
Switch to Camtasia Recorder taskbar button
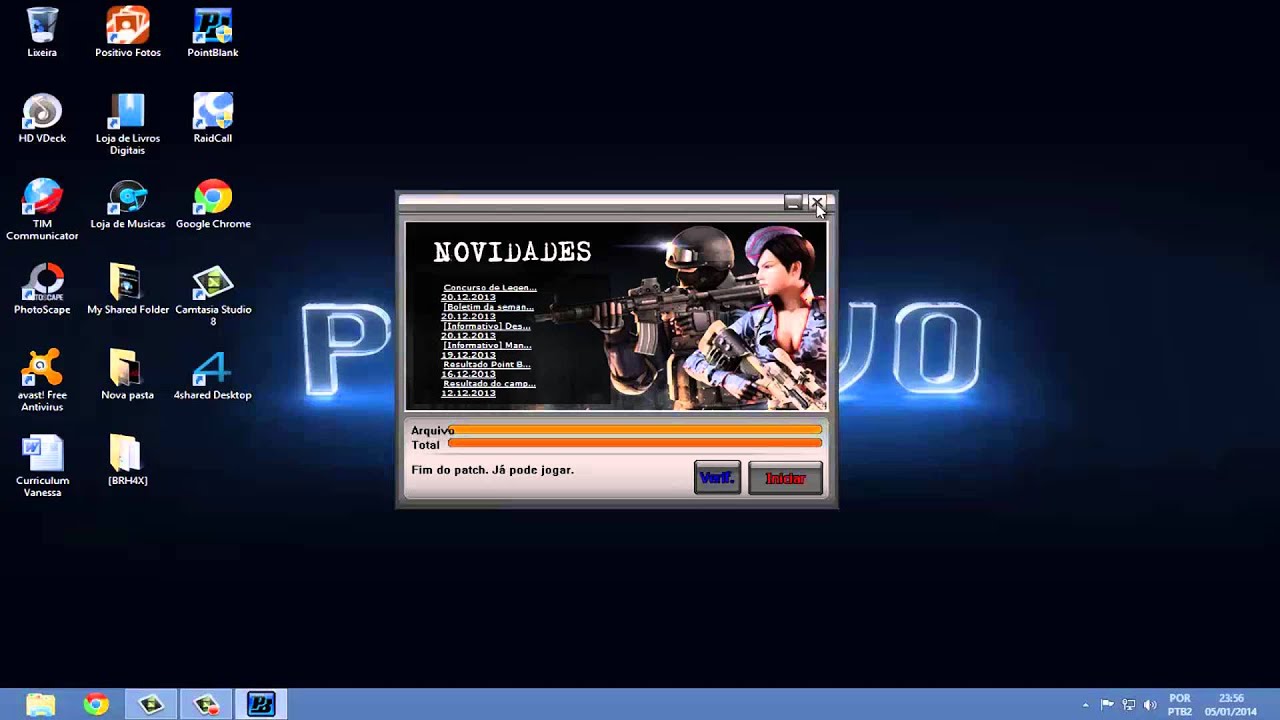pyautogui.click(x=206, y=704)
